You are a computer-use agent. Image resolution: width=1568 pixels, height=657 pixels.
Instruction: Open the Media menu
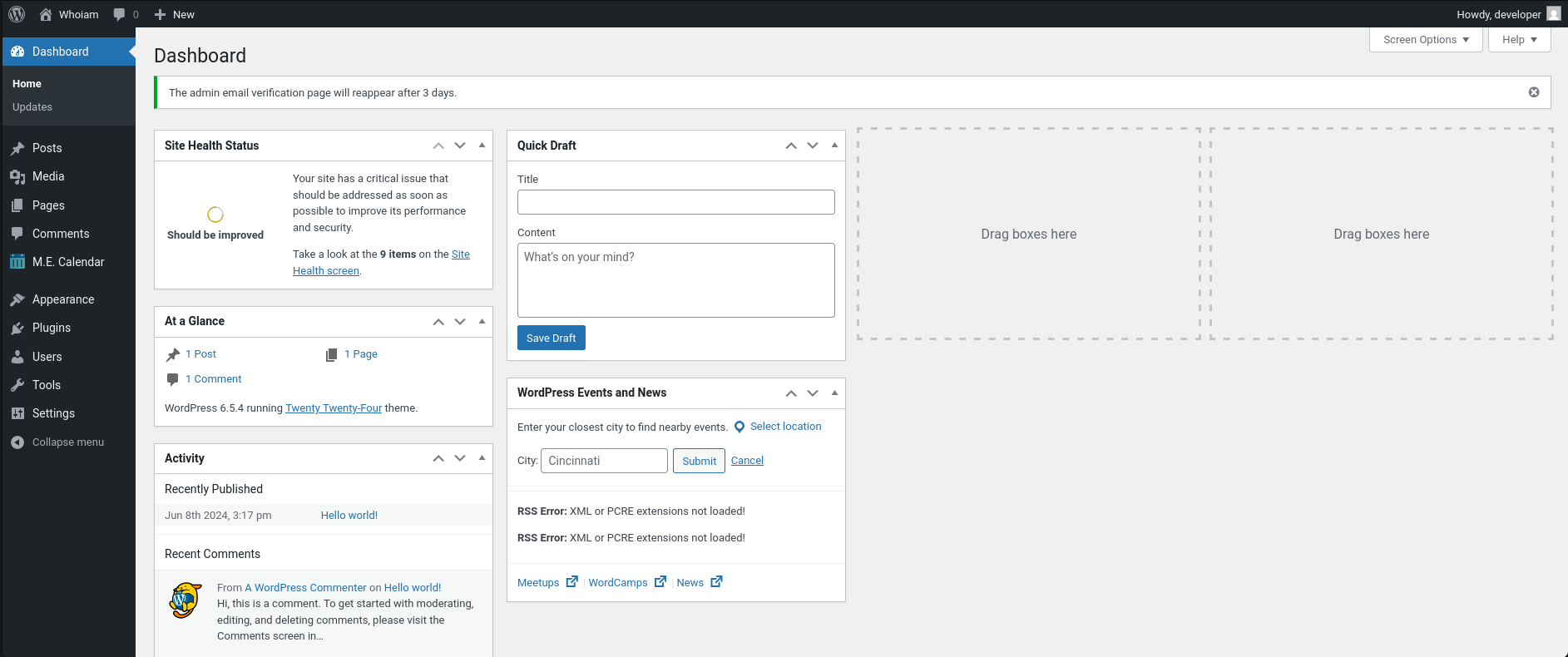coord(67,176)
